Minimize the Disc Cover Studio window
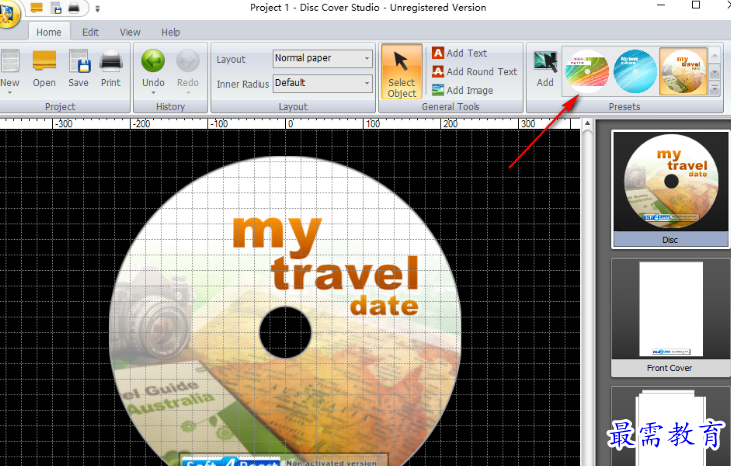The width and height of the screenshot is (731, 466). (x=661, y=5)
